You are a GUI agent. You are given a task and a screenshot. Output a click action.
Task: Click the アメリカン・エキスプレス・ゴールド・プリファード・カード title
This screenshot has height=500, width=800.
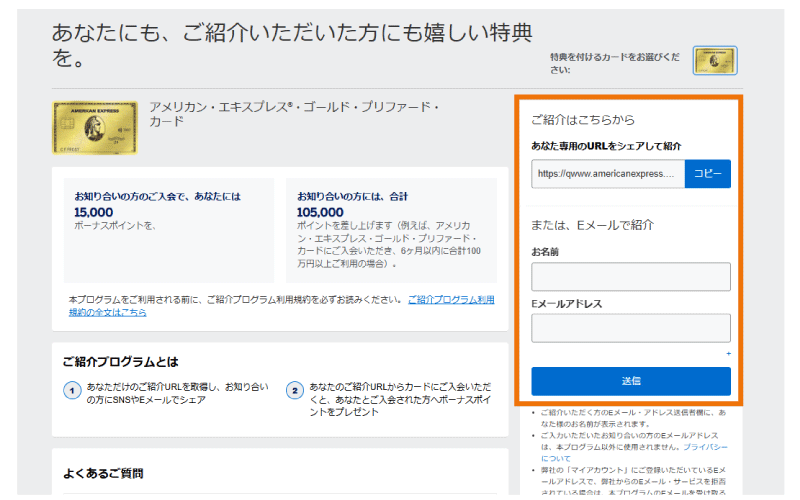coord(294,114)
